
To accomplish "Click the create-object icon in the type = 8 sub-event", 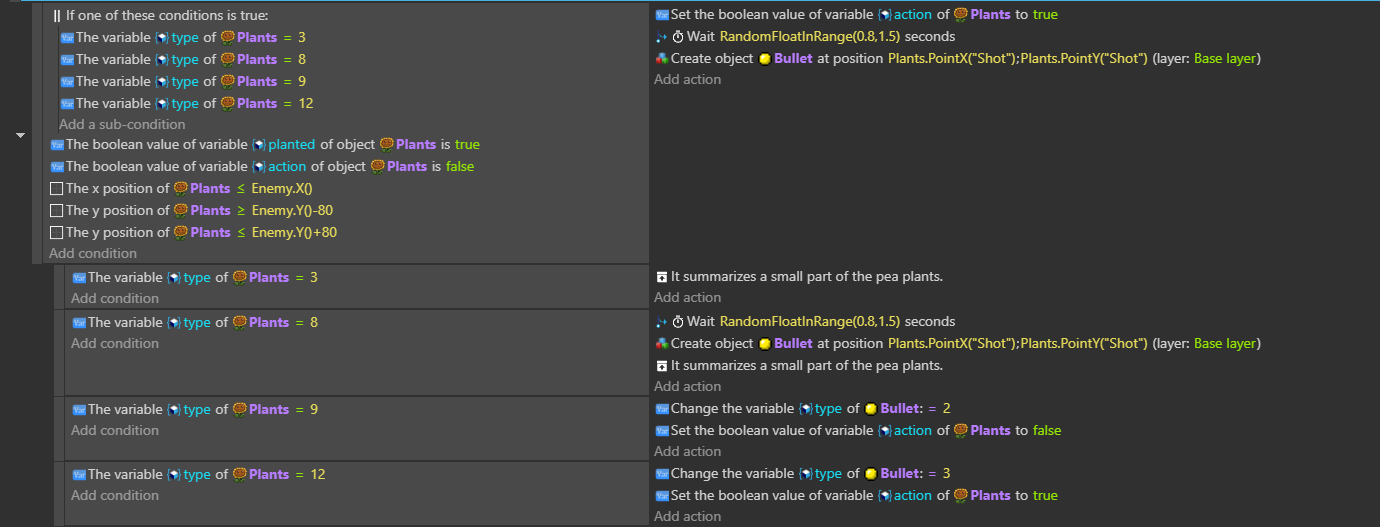I will 661,344.
